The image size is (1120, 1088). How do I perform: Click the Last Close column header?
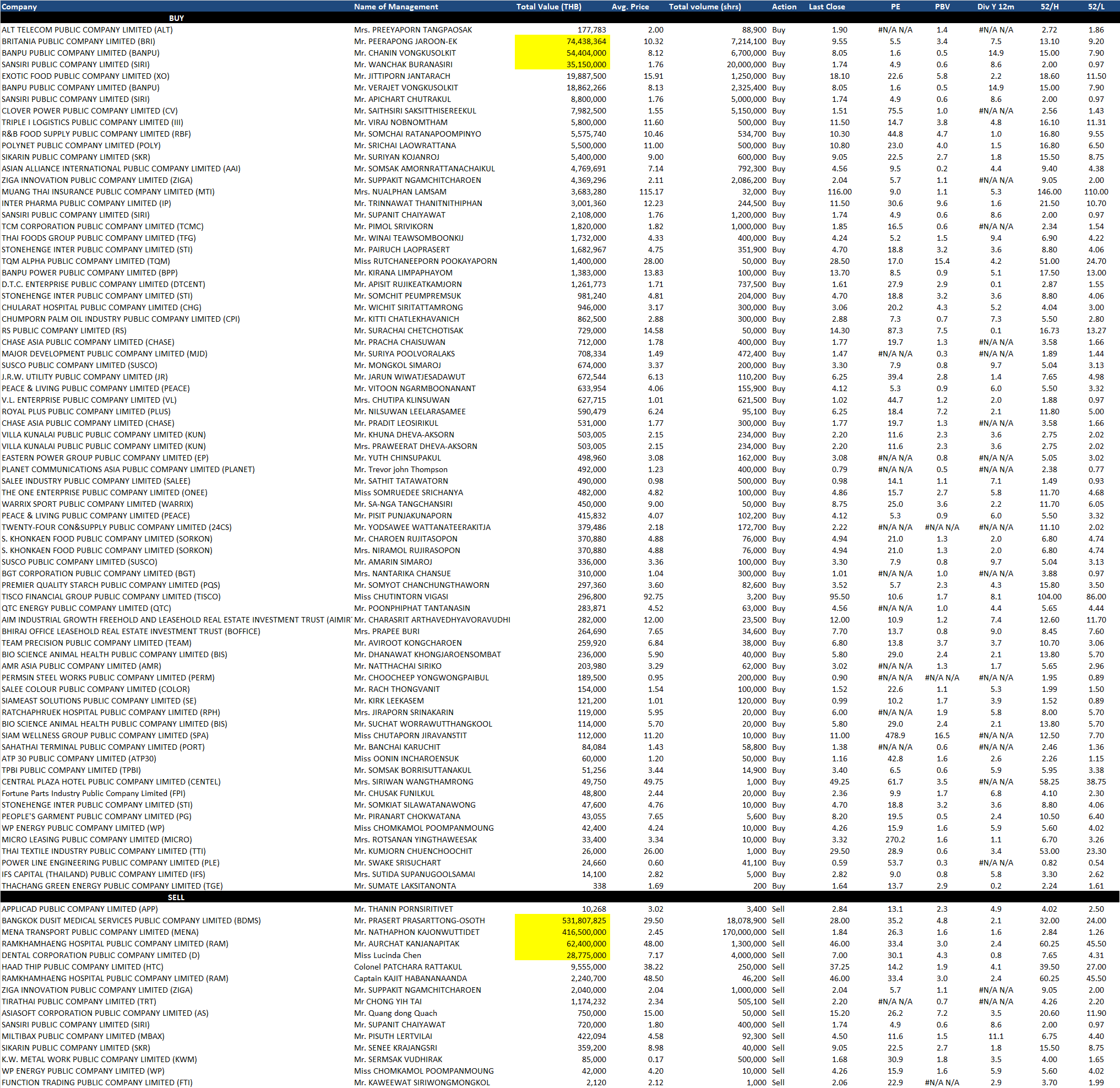(827, 6)
